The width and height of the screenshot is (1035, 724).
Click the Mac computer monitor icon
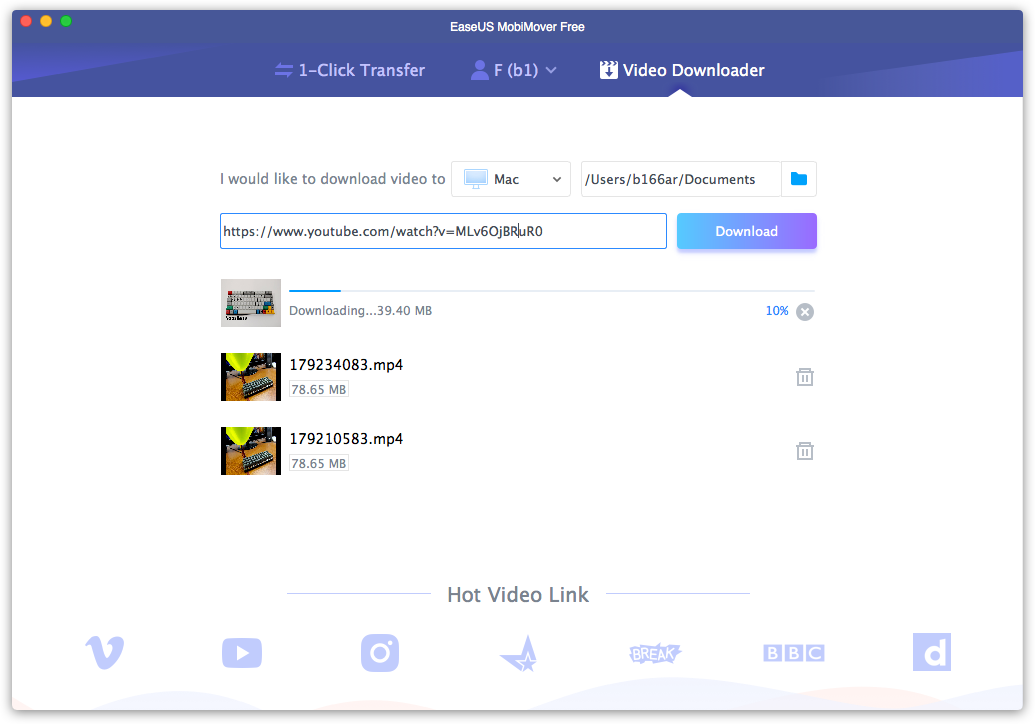pos(475,179)
